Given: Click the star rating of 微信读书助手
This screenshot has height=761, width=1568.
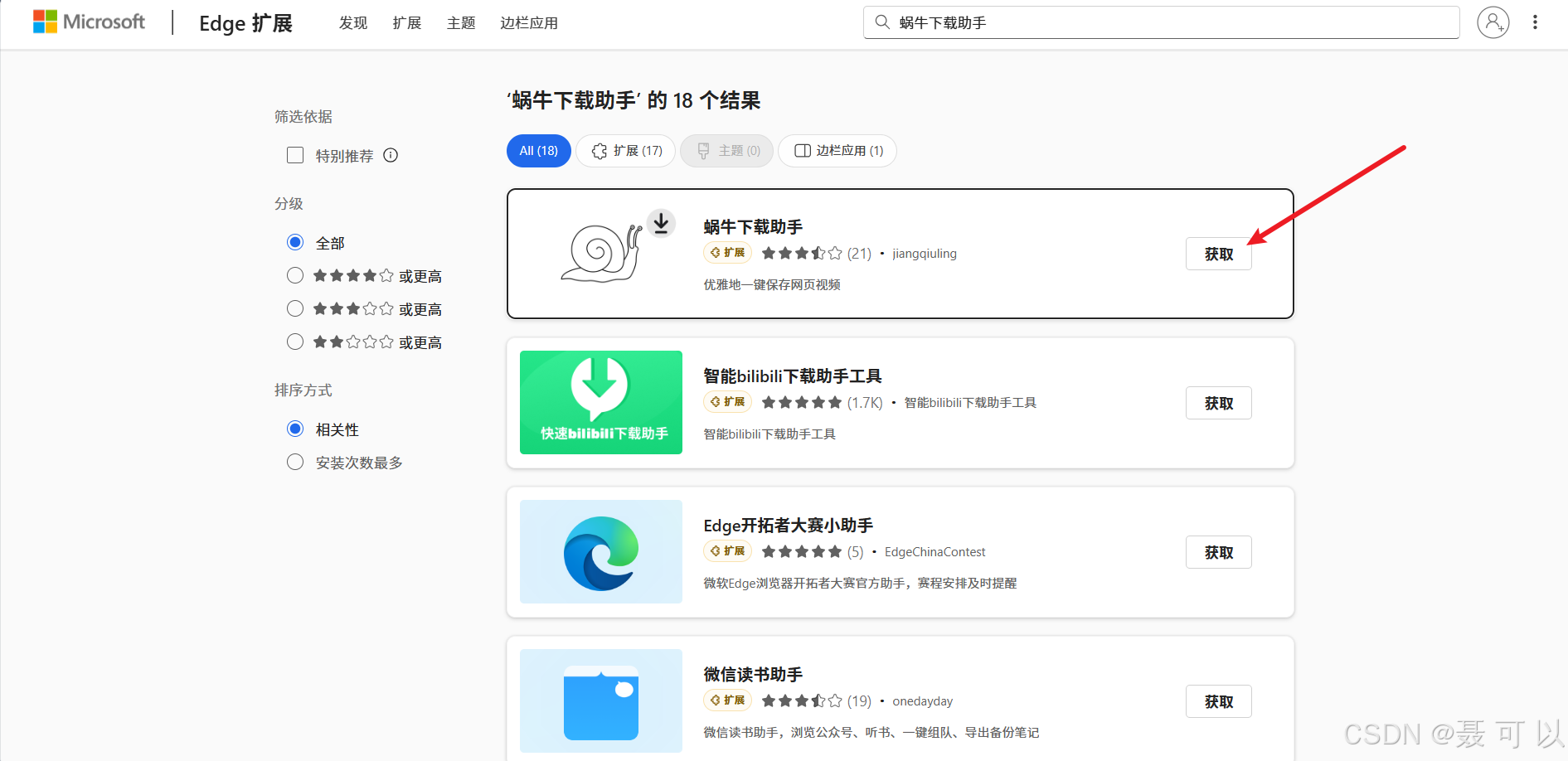Looking at the screenshot, I should 801,700.
